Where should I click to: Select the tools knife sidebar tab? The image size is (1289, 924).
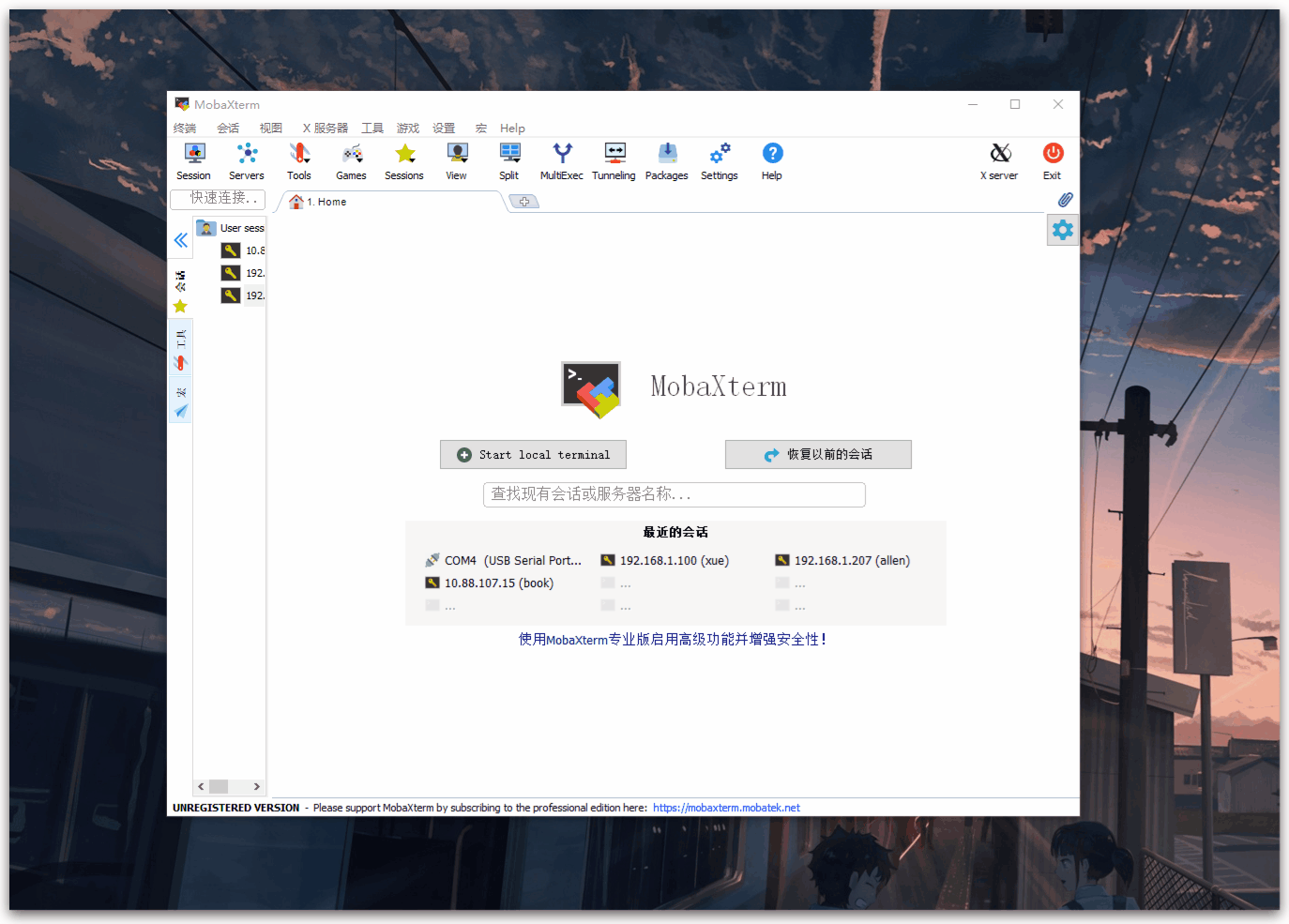point(180,349)
